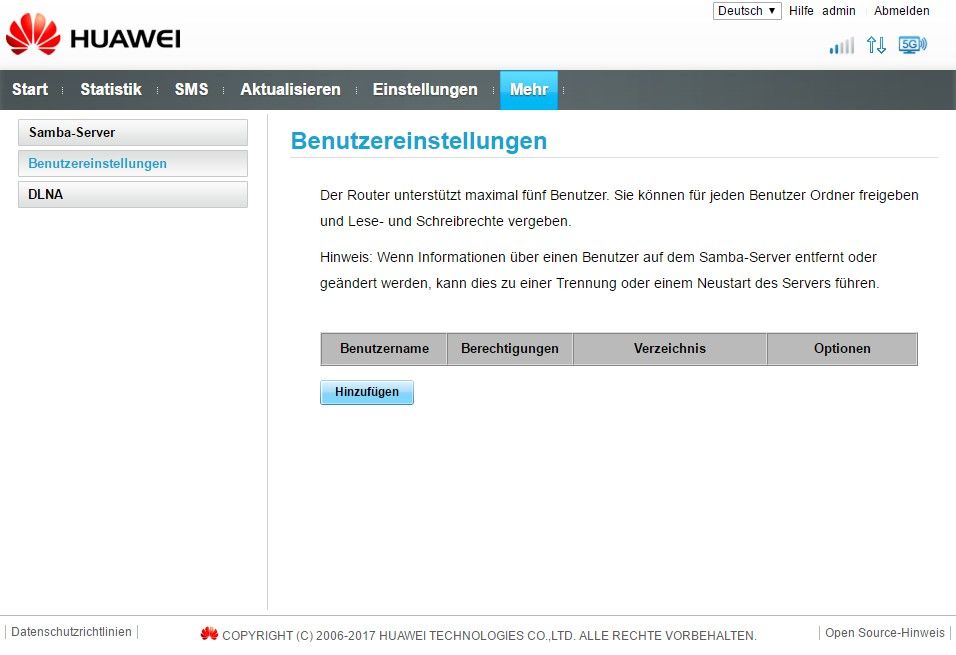Click the 5G Wi-Fi status icon

point(912,45)
